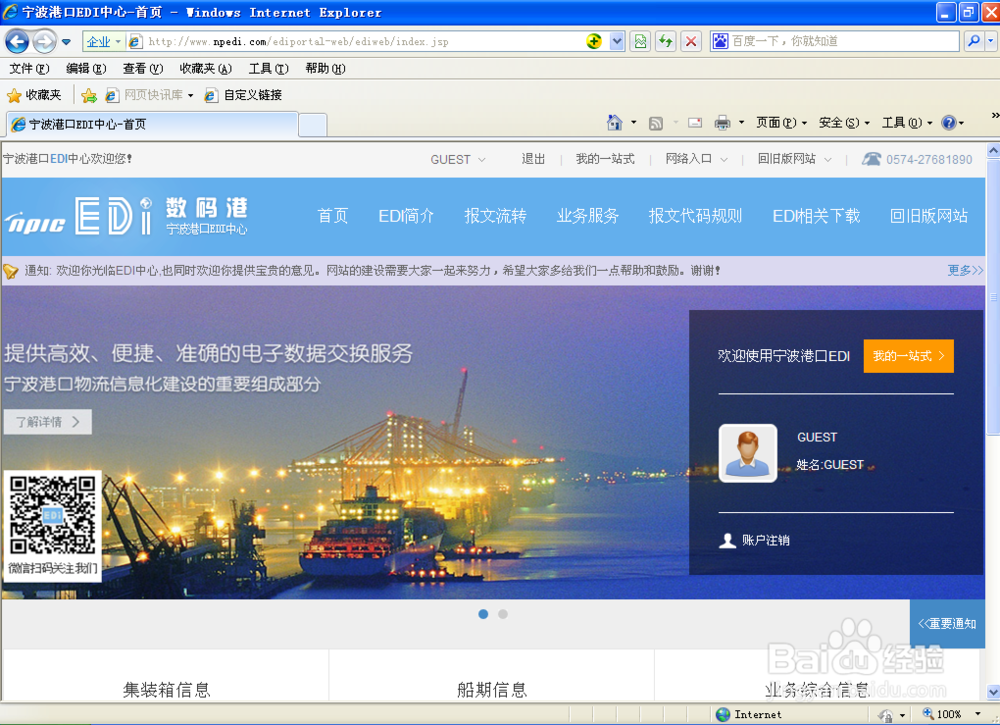The height and width of the screenshot is (725, 1000).
Task: Open the 页面 command bar dropdown
Action: tap(781, 122)
